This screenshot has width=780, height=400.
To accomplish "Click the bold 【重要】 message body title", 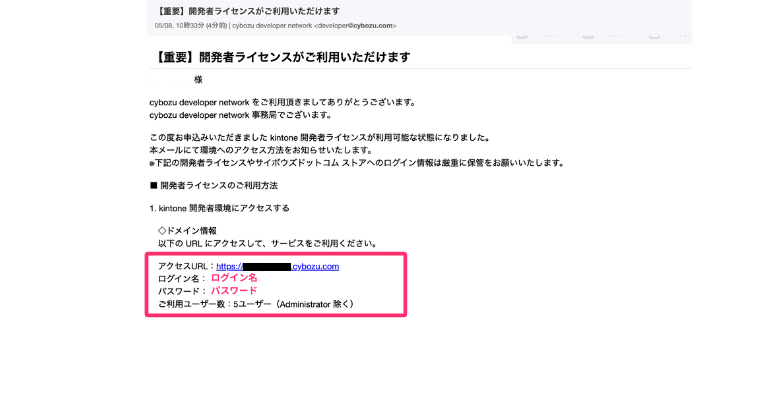I will 279,57.
